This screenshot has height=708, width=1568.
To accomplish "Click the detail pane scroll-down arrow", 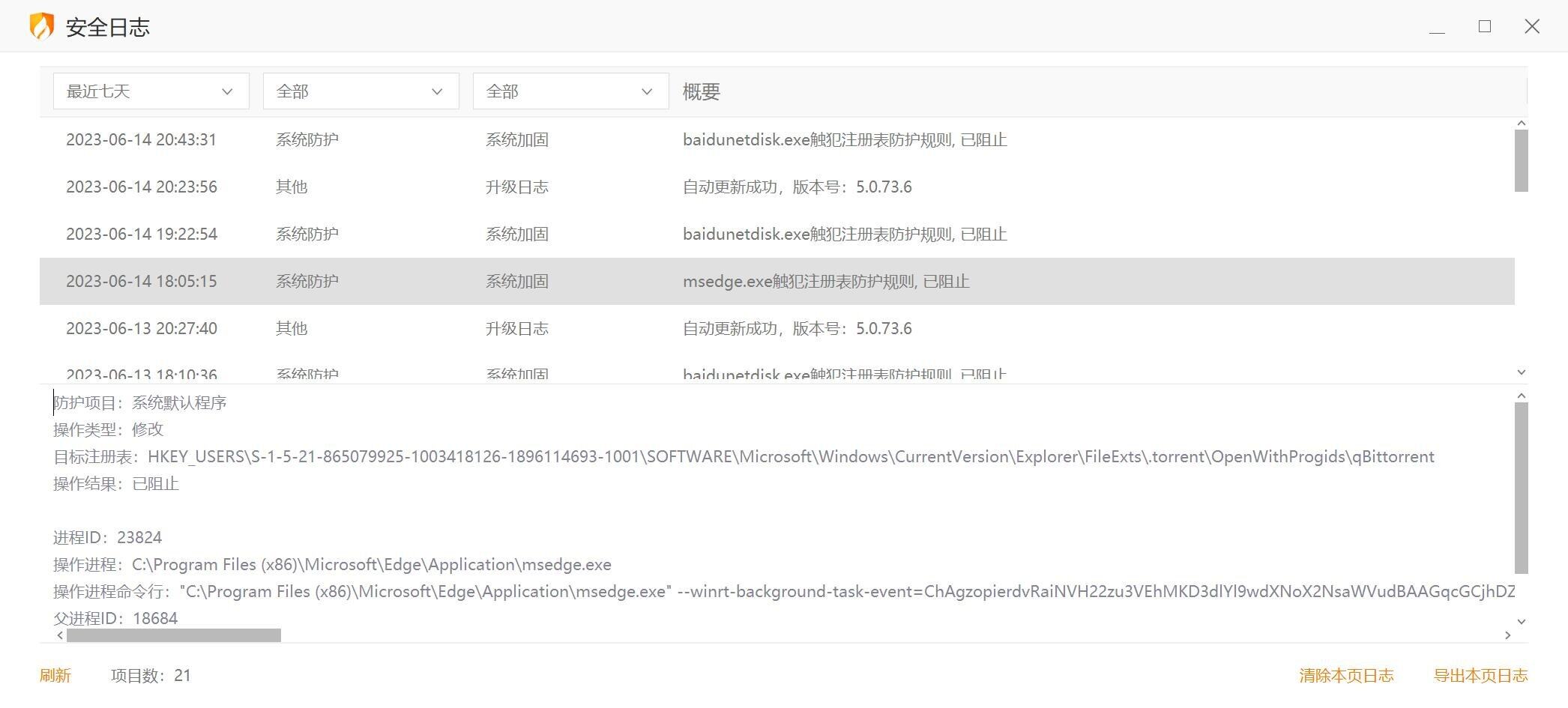I will tap(1522, 621).
